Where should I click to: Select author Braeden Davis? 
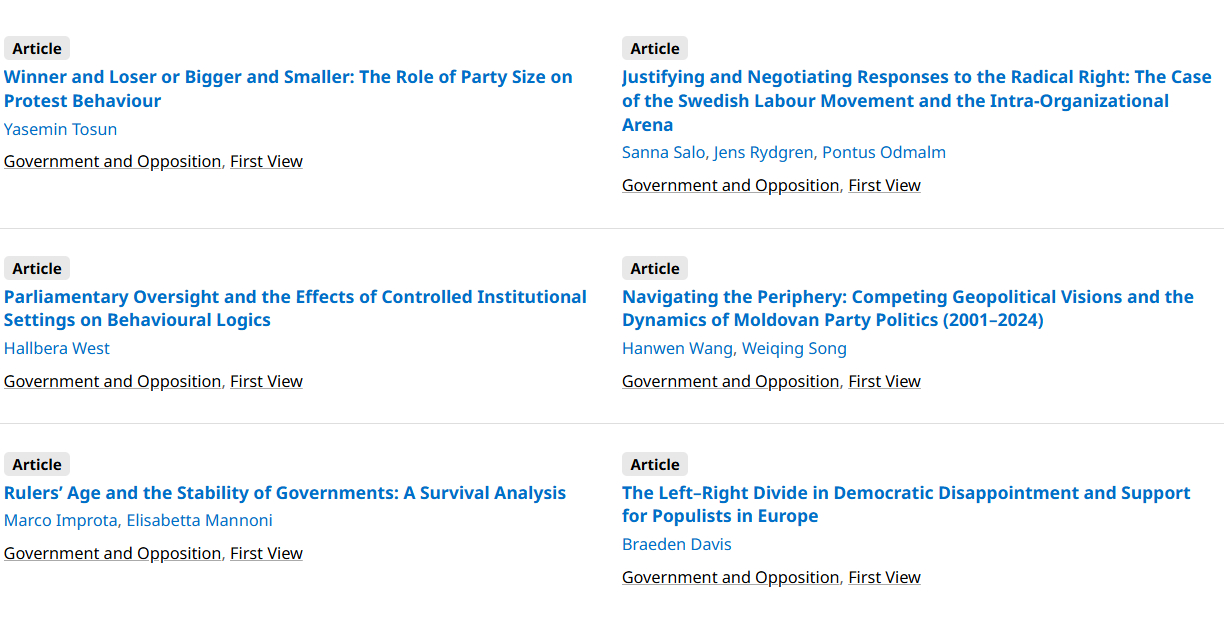tap(677, 544)
